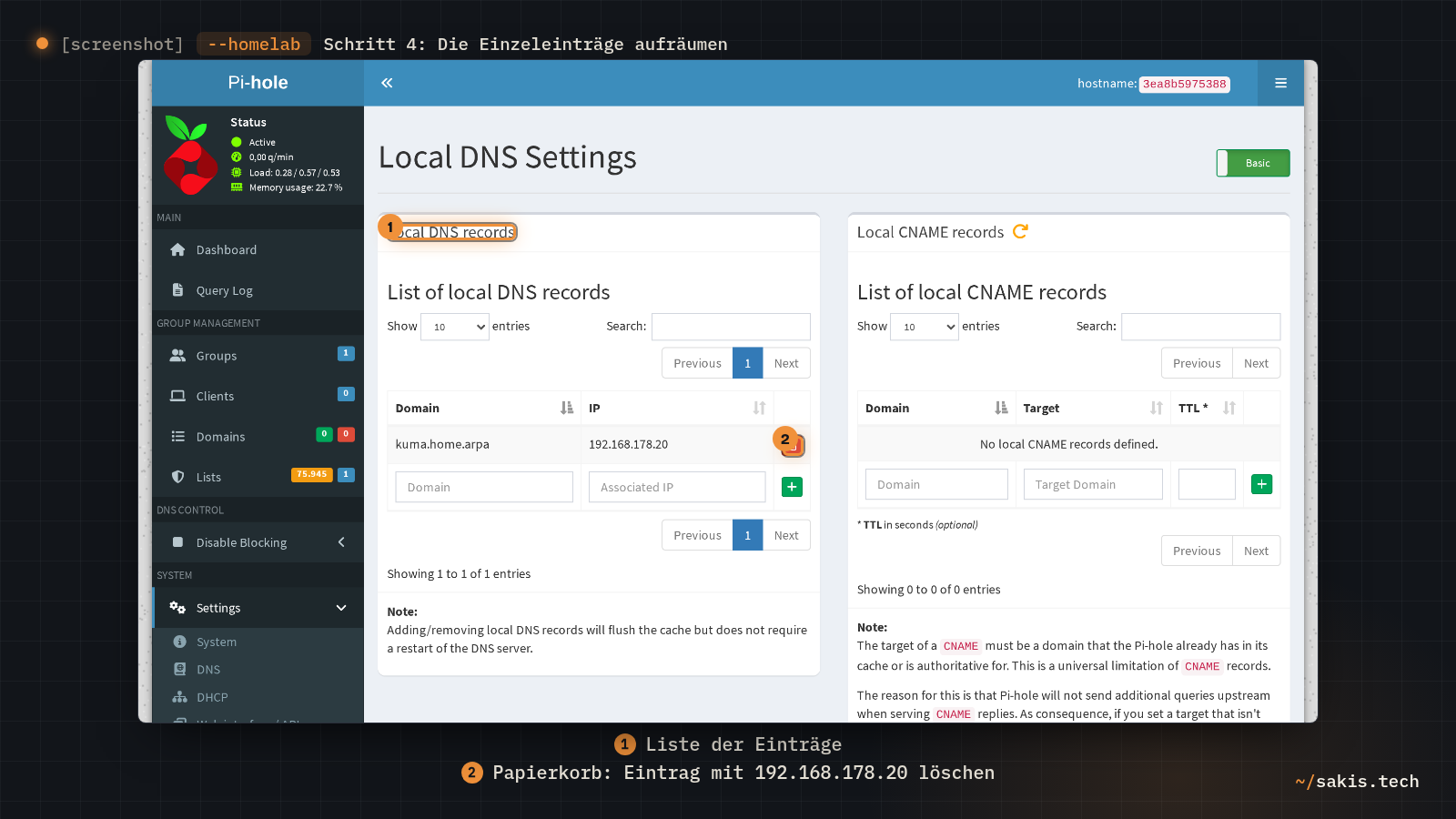Sort CNAME records by Domain column
1456x819 pixels.
pos(936,408)
